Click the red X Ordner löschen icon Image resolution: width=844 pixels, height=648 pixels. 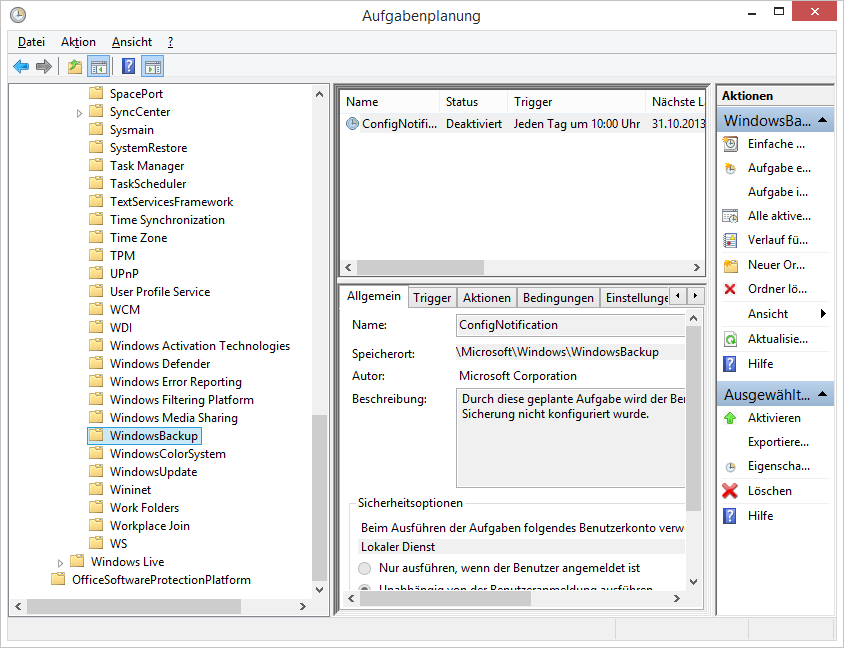pyautogui.click(x=730, y=289)
